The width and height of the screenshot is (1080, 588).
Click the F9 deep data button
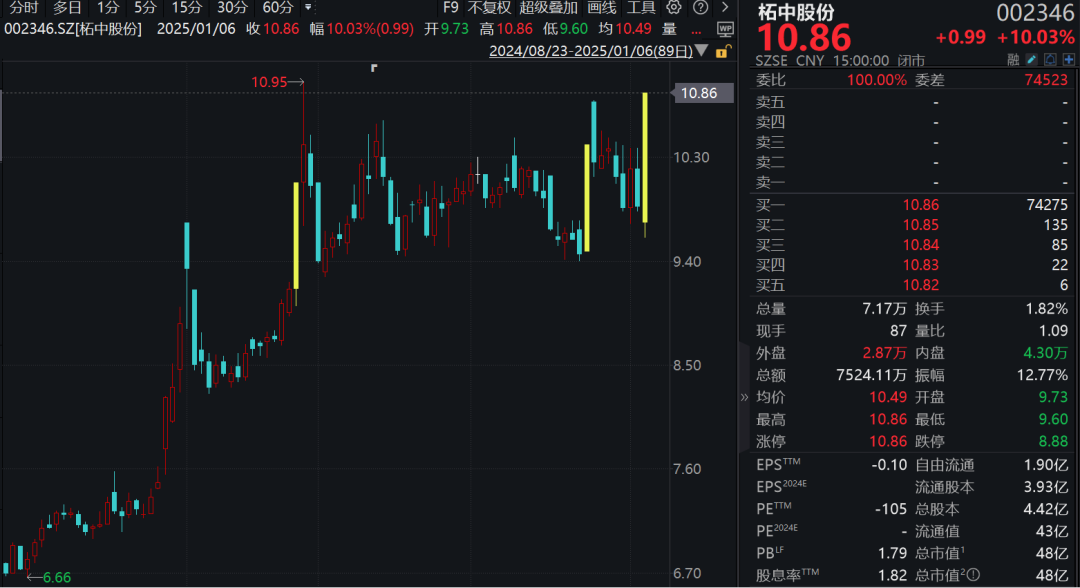click(451, 8)
